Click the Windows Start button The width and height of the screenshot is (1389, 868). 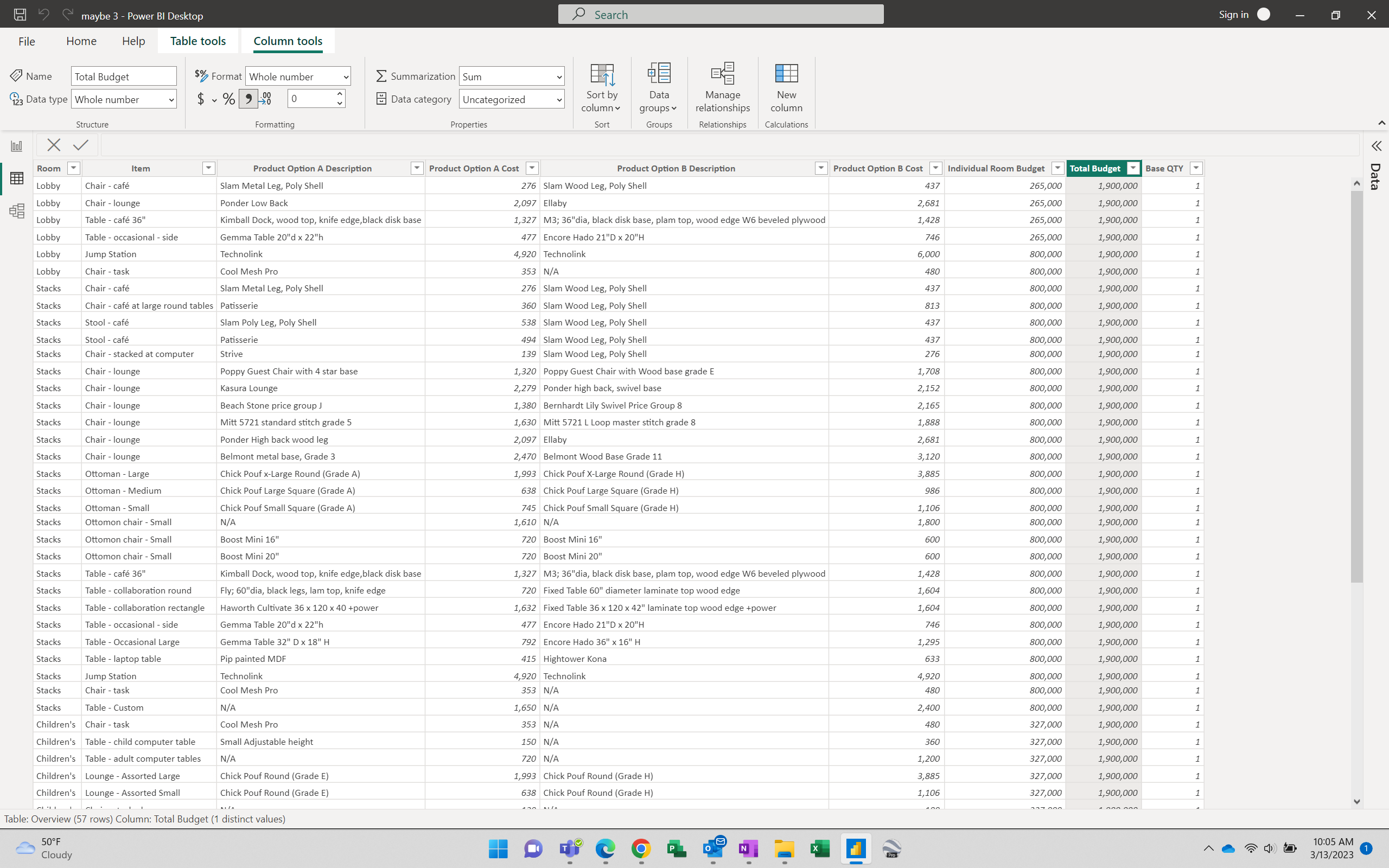(x=498, y=848)
